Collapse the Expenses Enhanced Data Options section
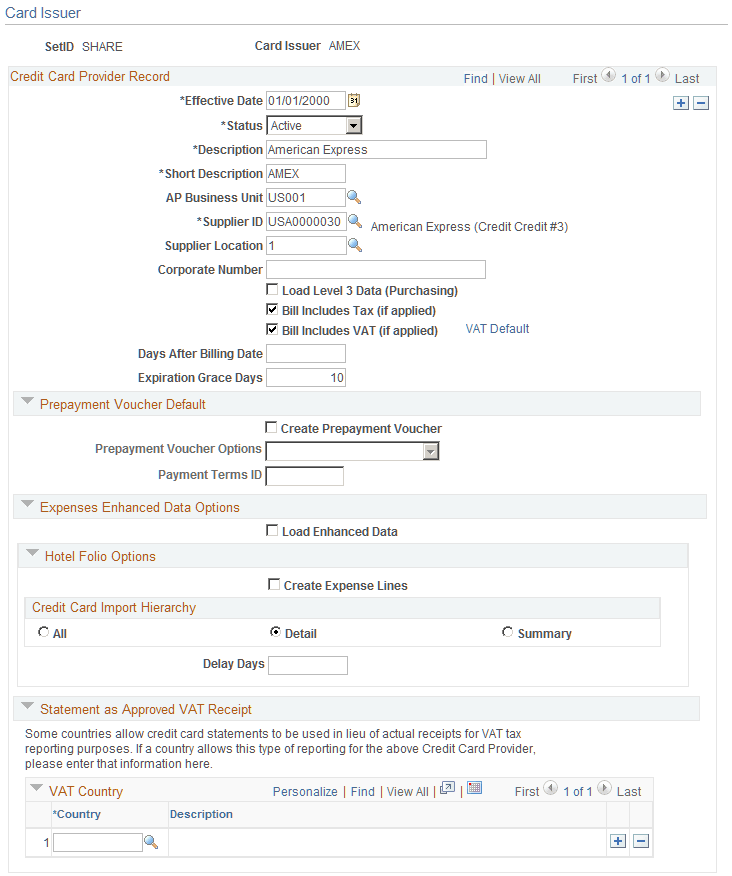Image resolution: width=732 pixels, height=876 pixels. [27, 507]
